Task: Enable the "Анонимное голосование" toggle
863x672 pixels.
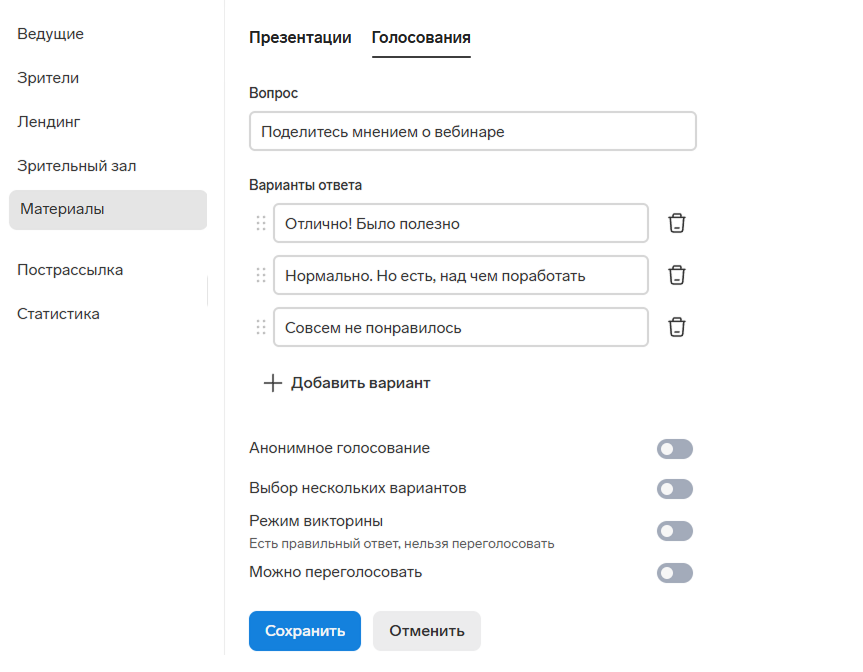Action: 674,449
